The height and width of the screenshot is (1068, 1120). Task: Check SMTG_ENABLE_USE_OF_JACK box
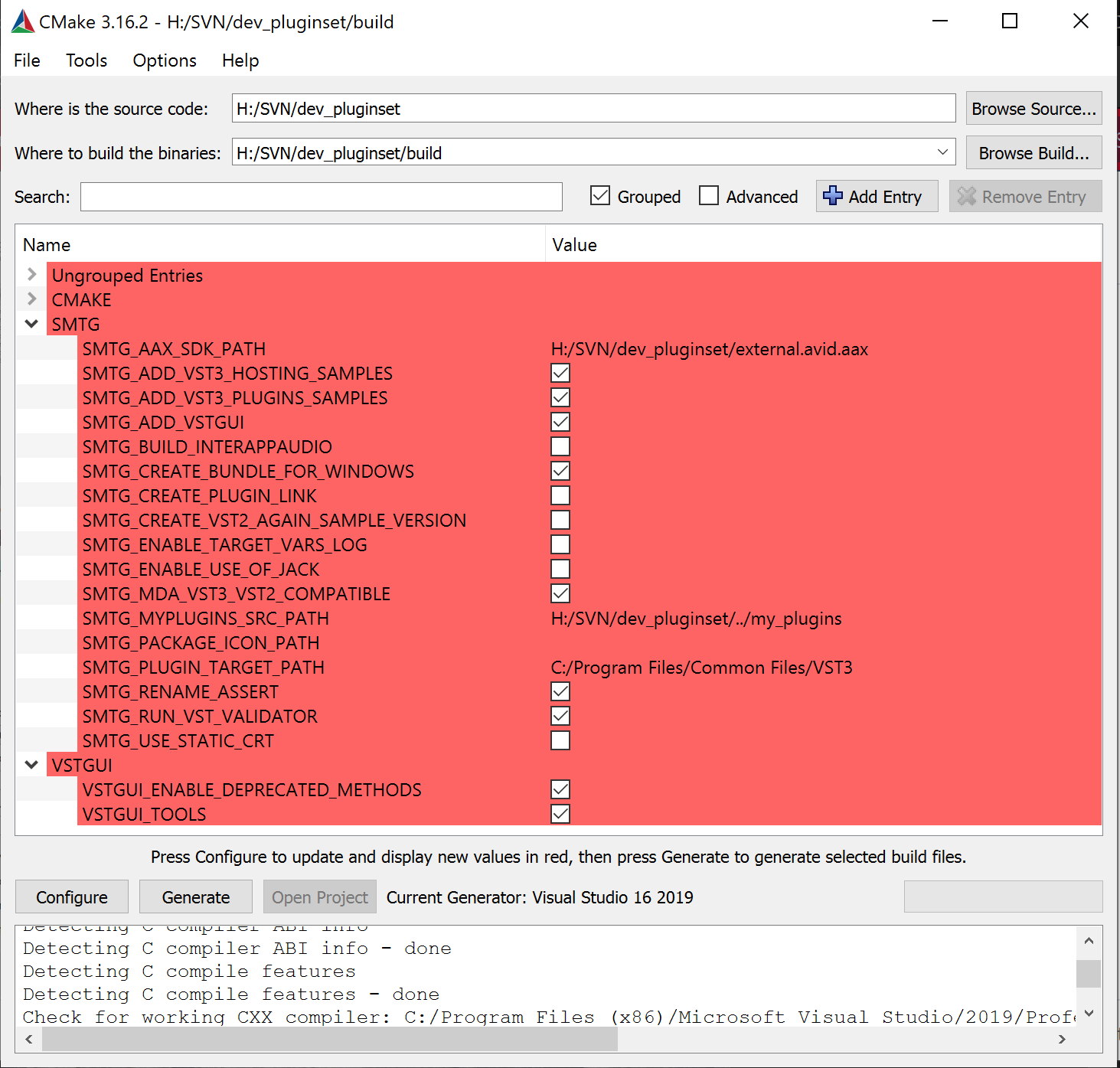point(560,569)
